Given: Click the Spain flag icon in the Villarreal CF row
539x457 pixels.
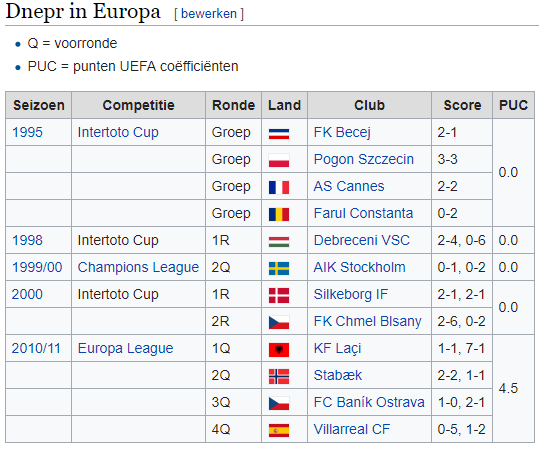Looking at the screenshot, I should click(x=279, y=430).
